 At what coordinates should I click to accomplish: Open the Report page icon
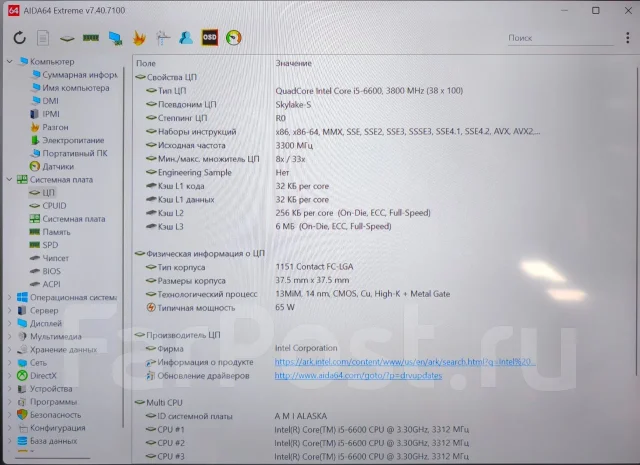click(43, 38)
